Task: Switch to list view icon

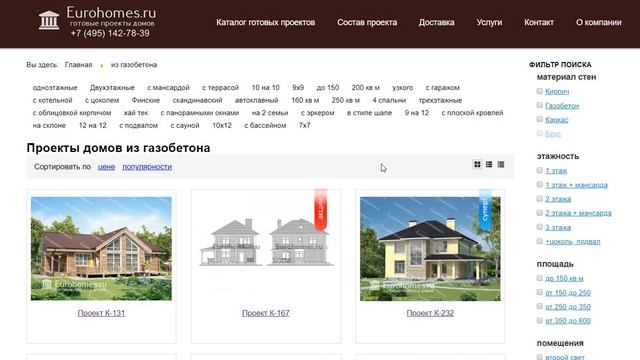Action: (x=489, y=164)
